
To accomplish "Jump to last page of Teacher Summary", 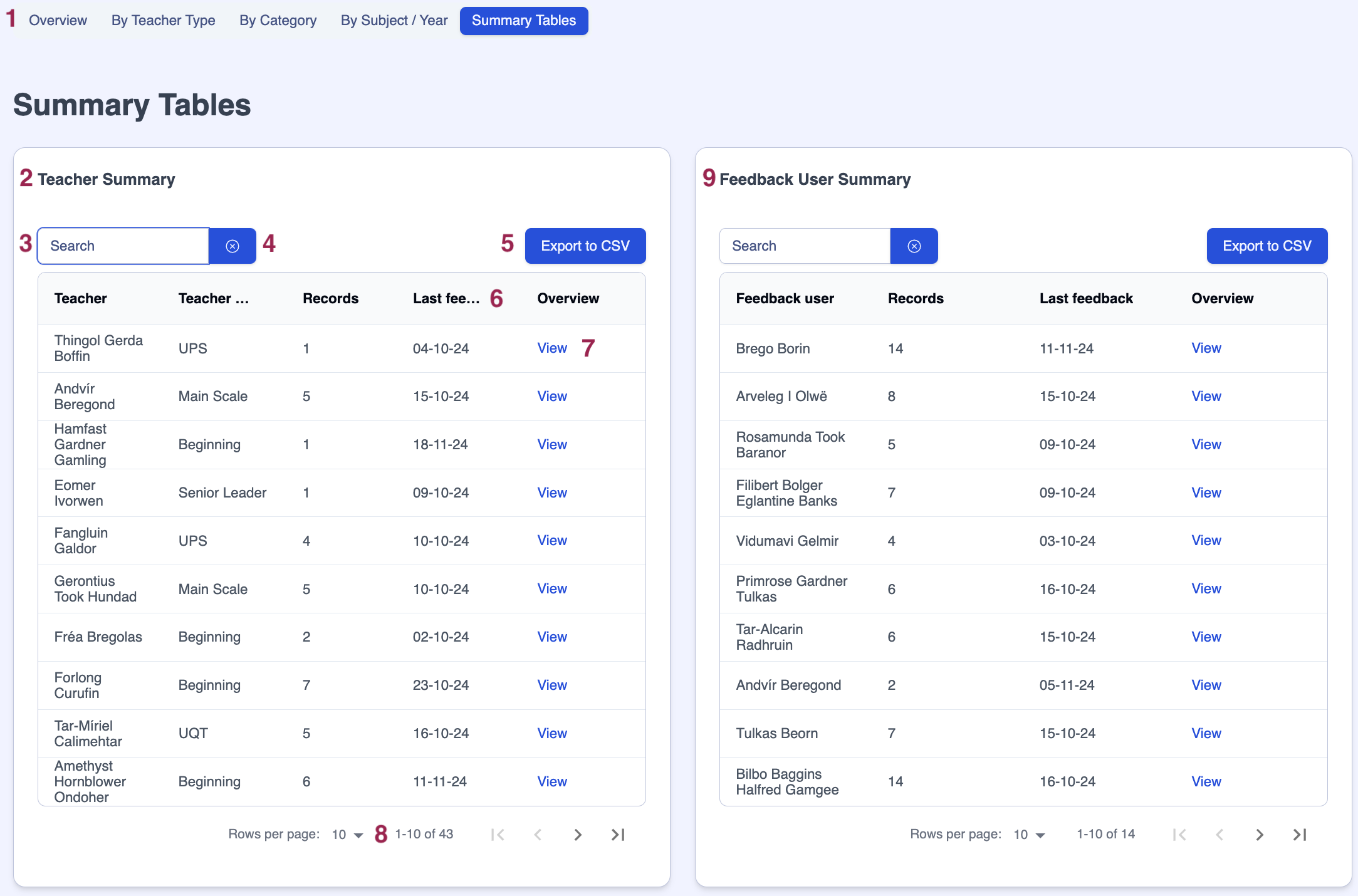I will tap(618, 835).
